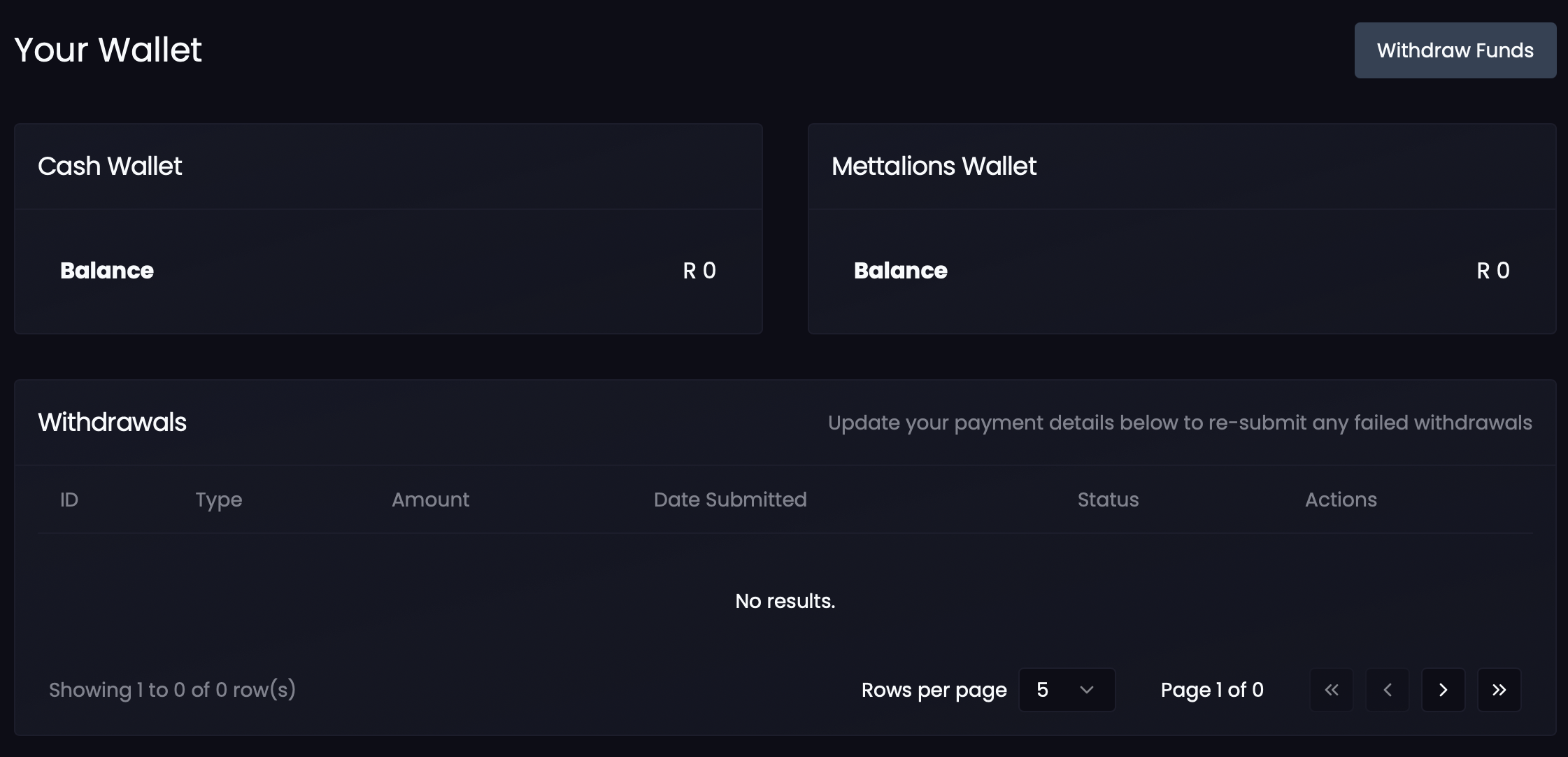This screenshot has height=757, width=1568.
Task: Click the Your Wallet page title
Action: (108, 49)
